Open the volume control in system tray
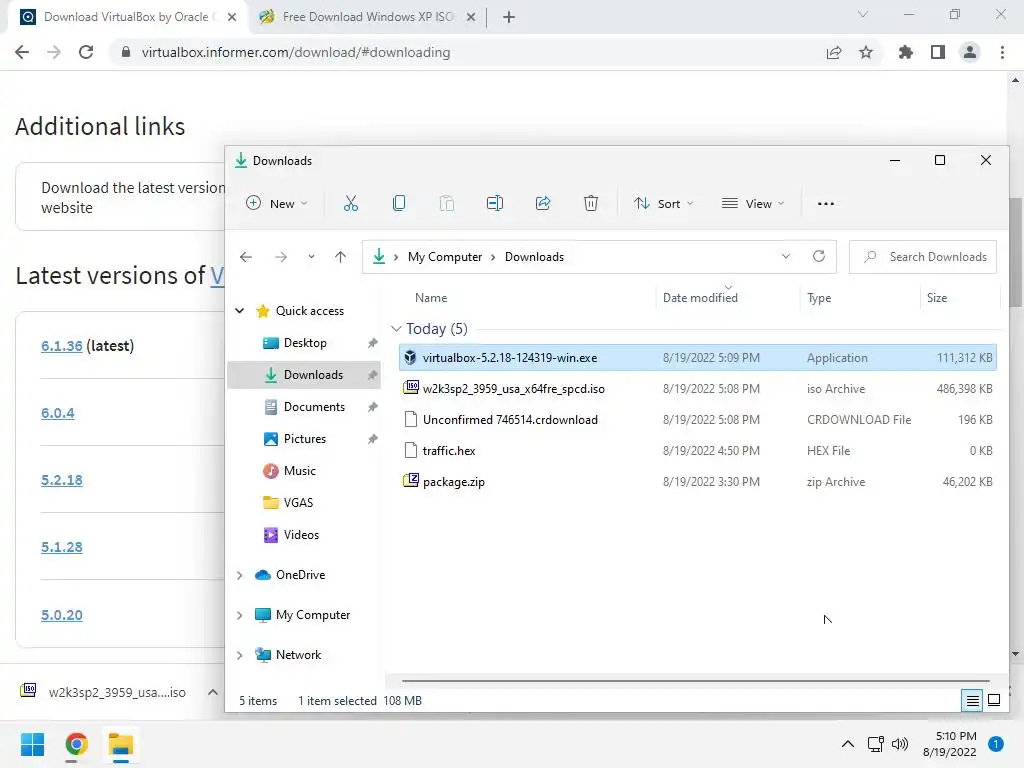 click(900, 744)
